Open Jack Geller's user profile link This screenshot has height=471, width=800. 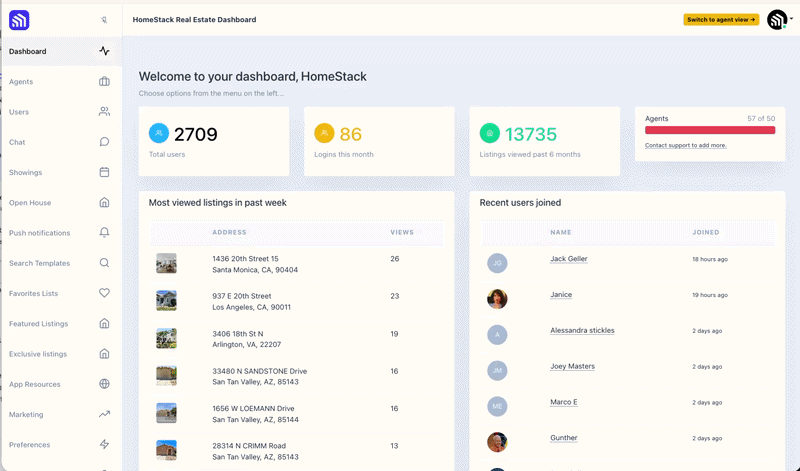(568, 259)
